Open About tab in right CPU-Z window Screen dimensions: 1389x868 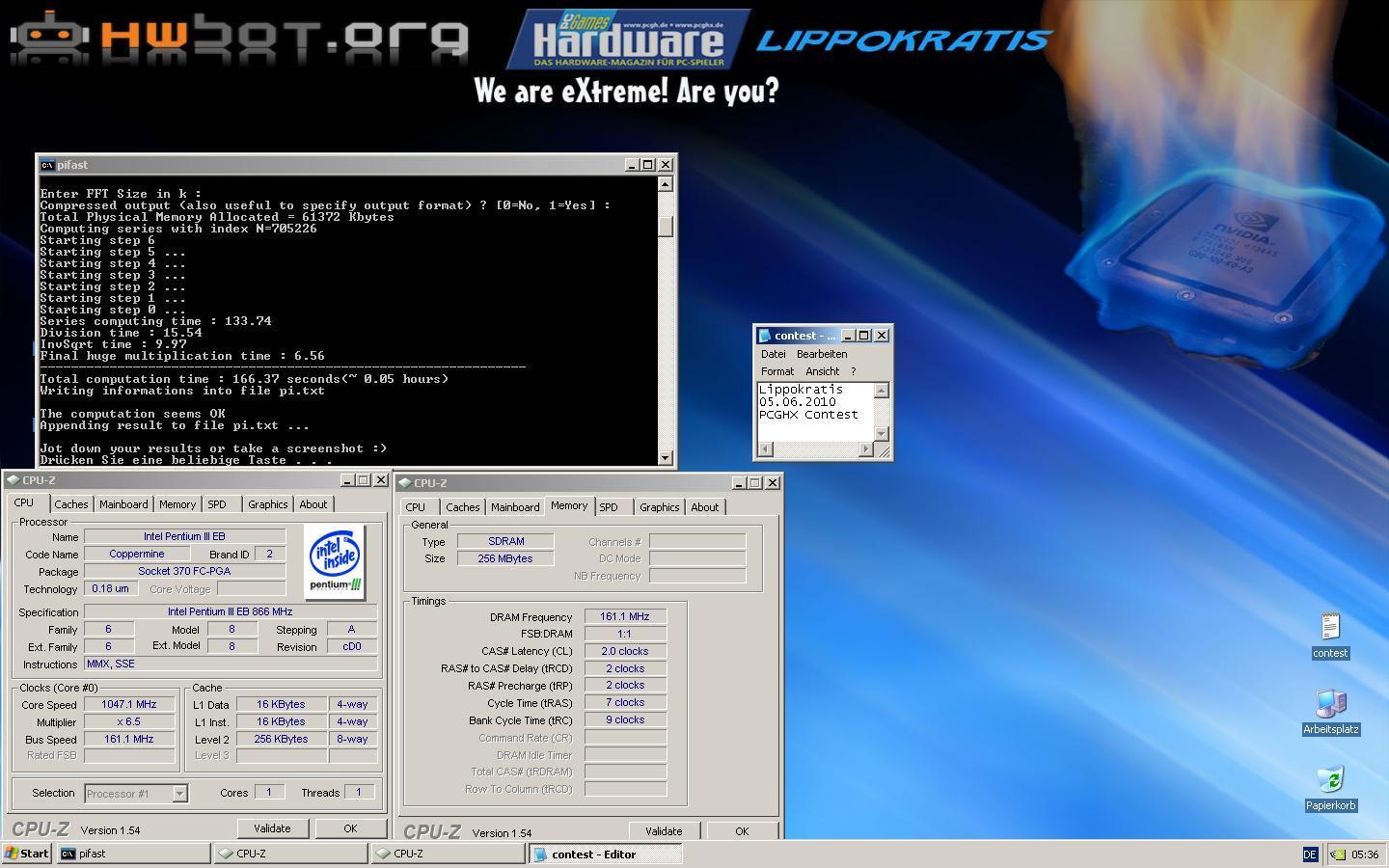704,507
